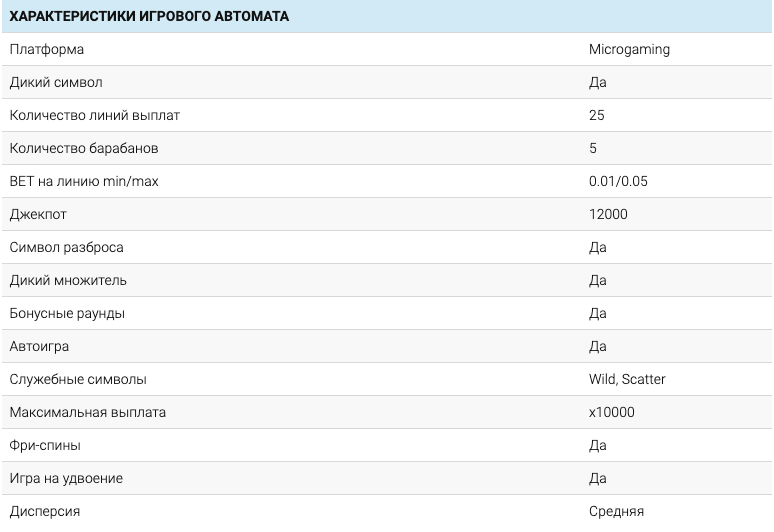Select the jackpot value 12000
The height and width of the screenshot is (532, 774).
[x=609, y=214]
